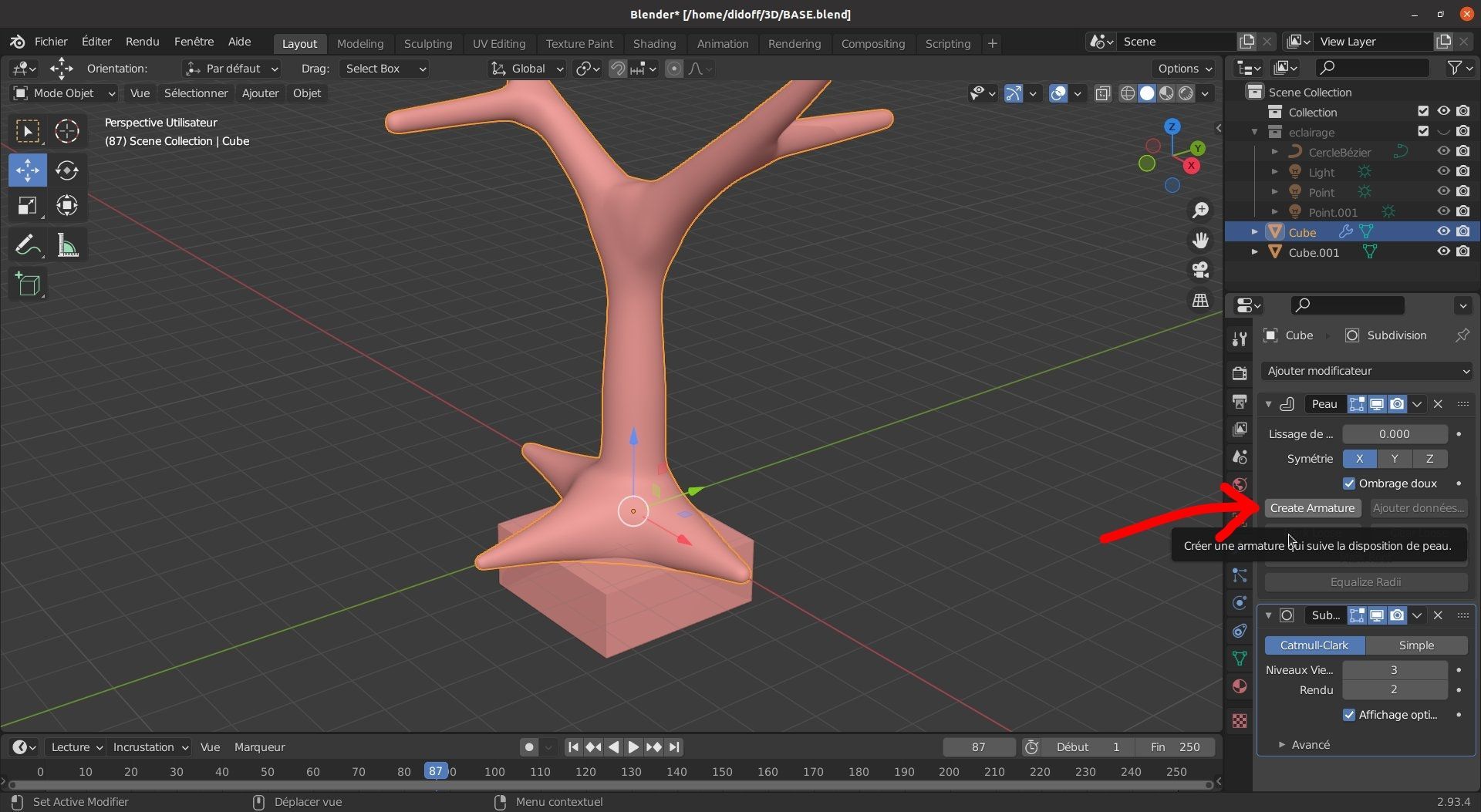Open Material properties tab
The image size is (1481, 812).
(x=1240, y=686)
